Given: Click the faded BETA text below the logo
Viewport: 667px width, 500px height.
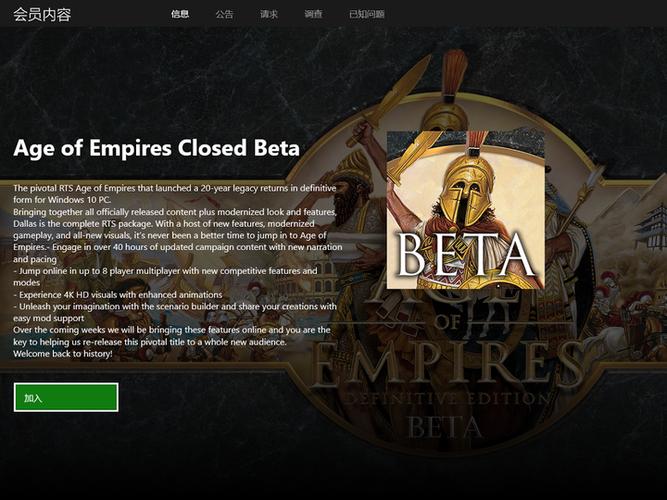Looking at the screenshot, I should coord(445,427).
